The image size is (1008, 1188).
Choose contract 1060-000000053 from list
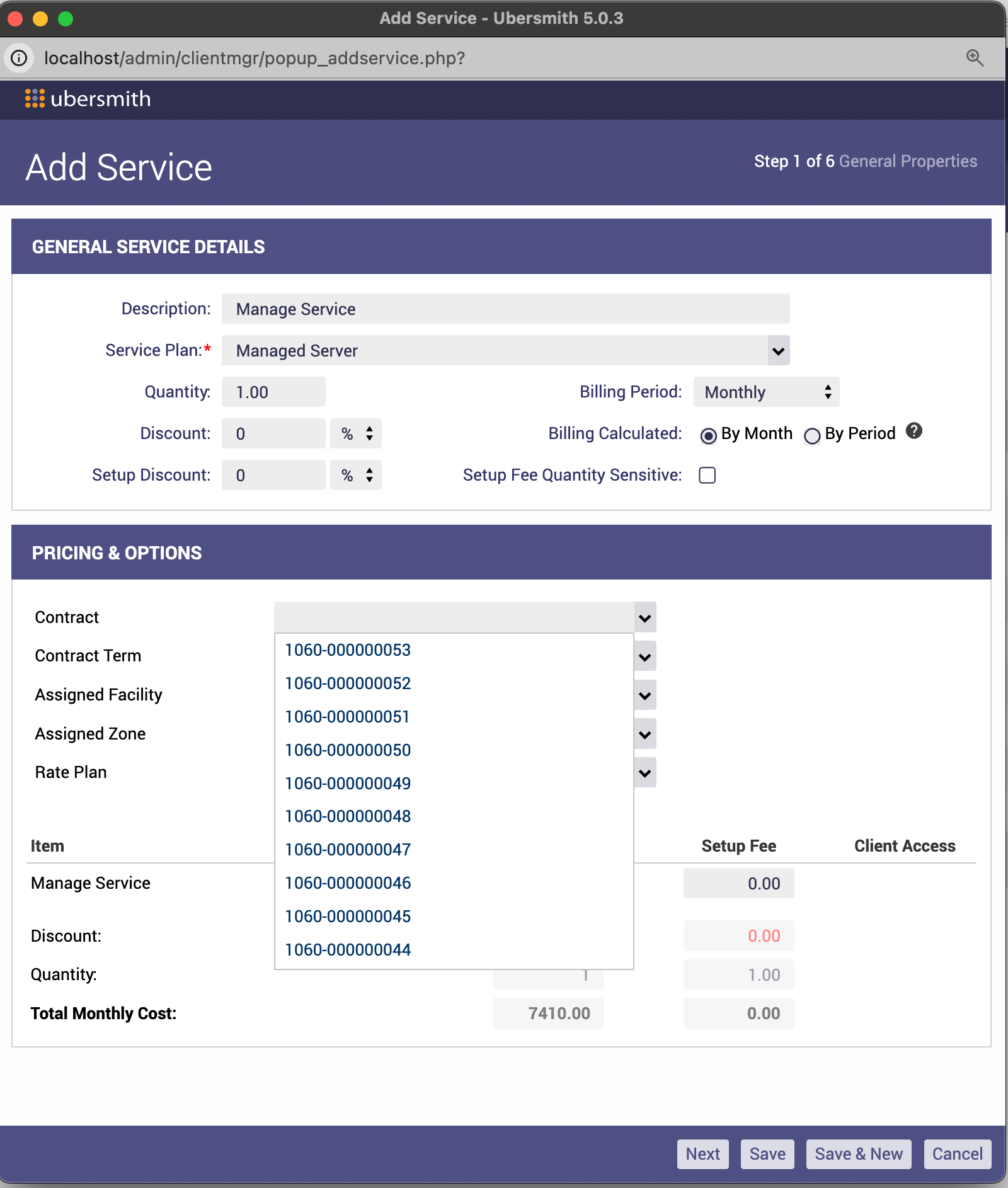348,650
